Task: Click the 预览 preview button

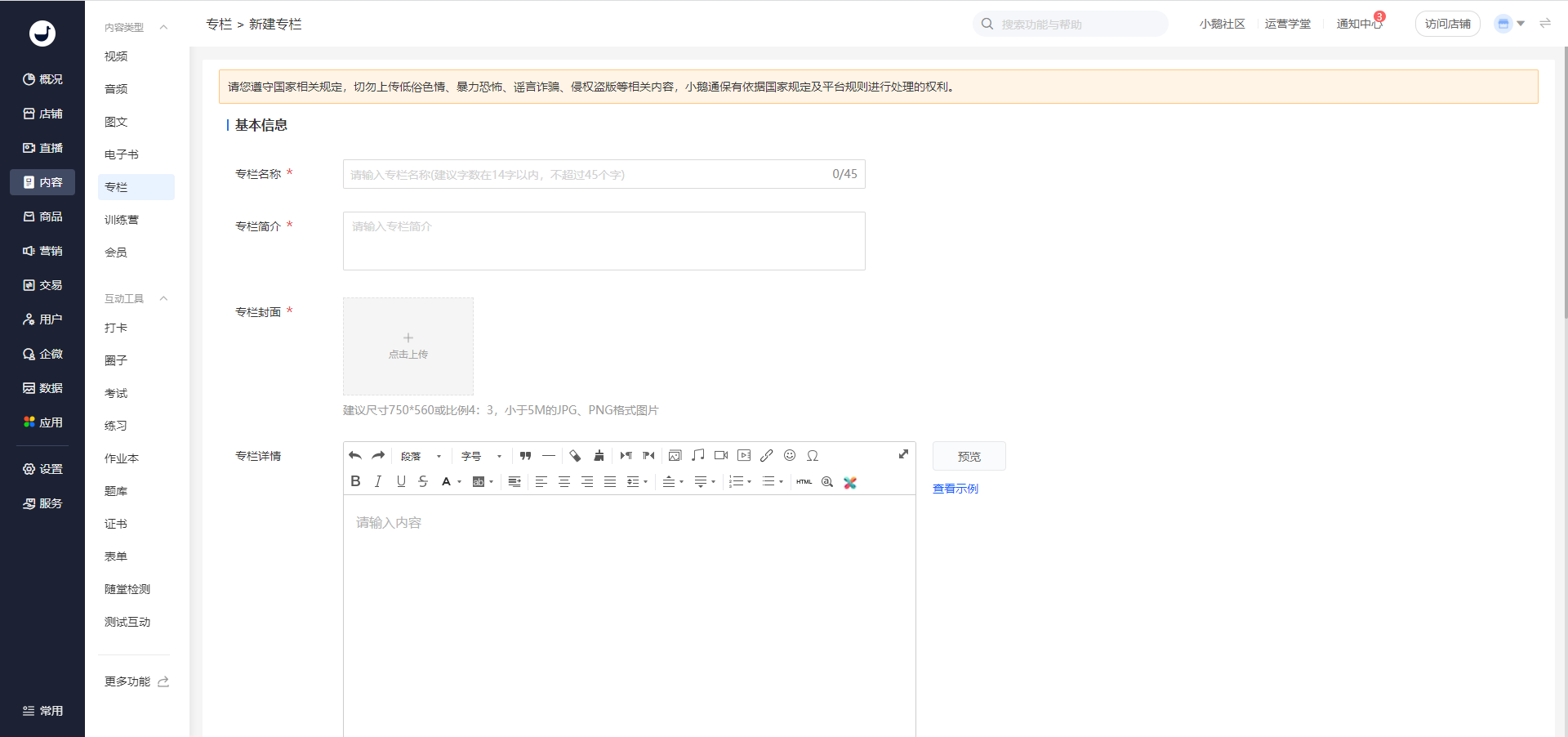Action: coord(969,457)
